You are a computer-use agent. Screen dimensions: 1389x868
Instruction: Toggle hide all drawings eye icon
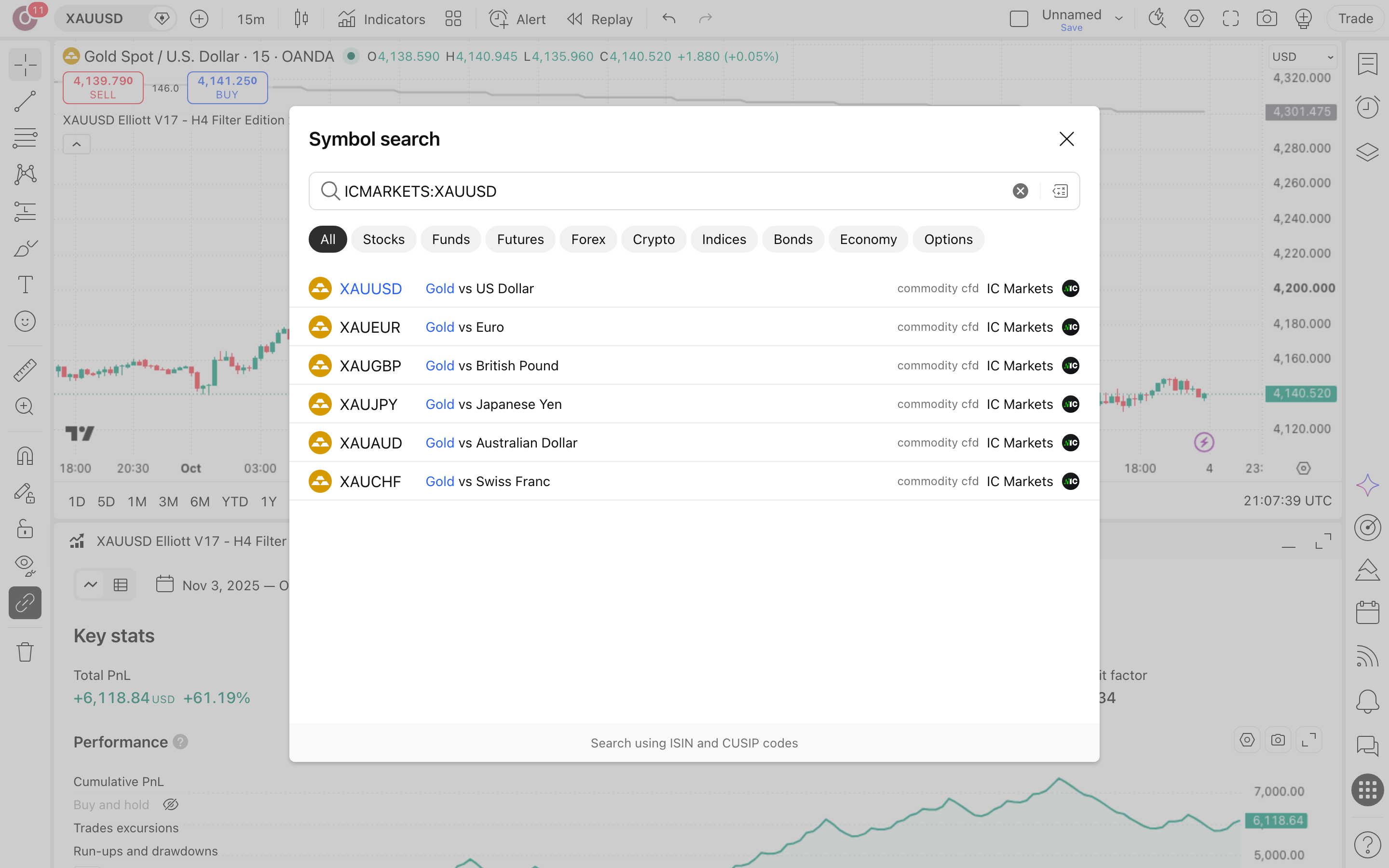[25, 566]
